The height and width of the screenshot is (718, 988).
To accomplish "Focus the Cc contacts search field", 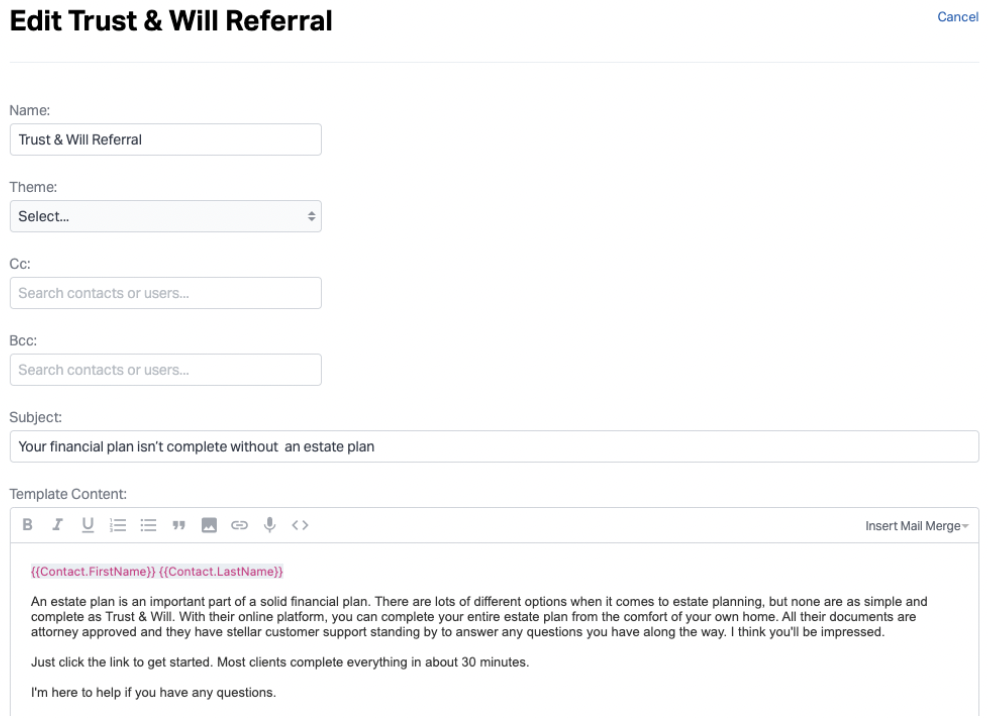I will 165,293.
